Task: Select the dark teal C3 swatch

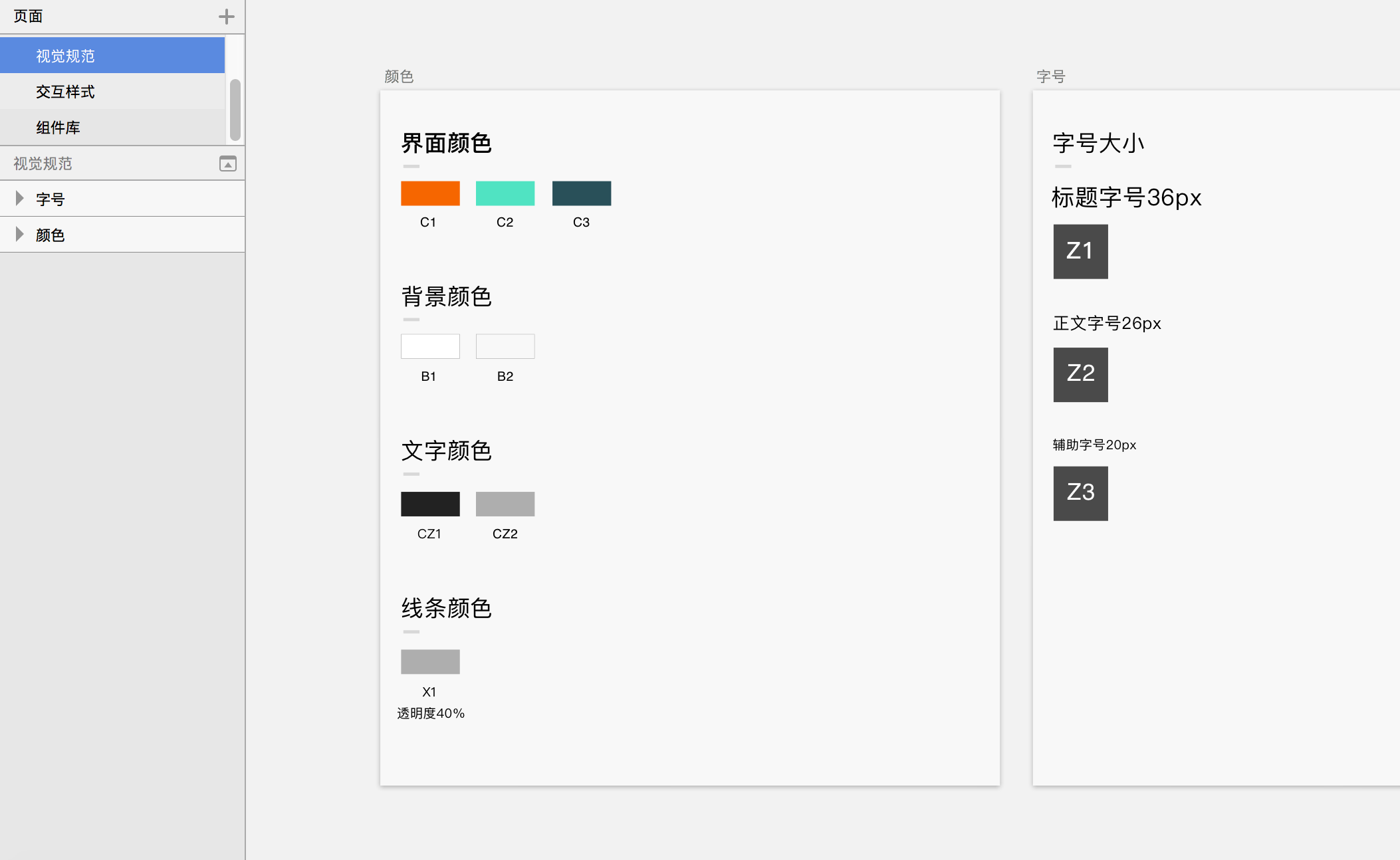Action: pyautogui.click(x=582, y=193)
